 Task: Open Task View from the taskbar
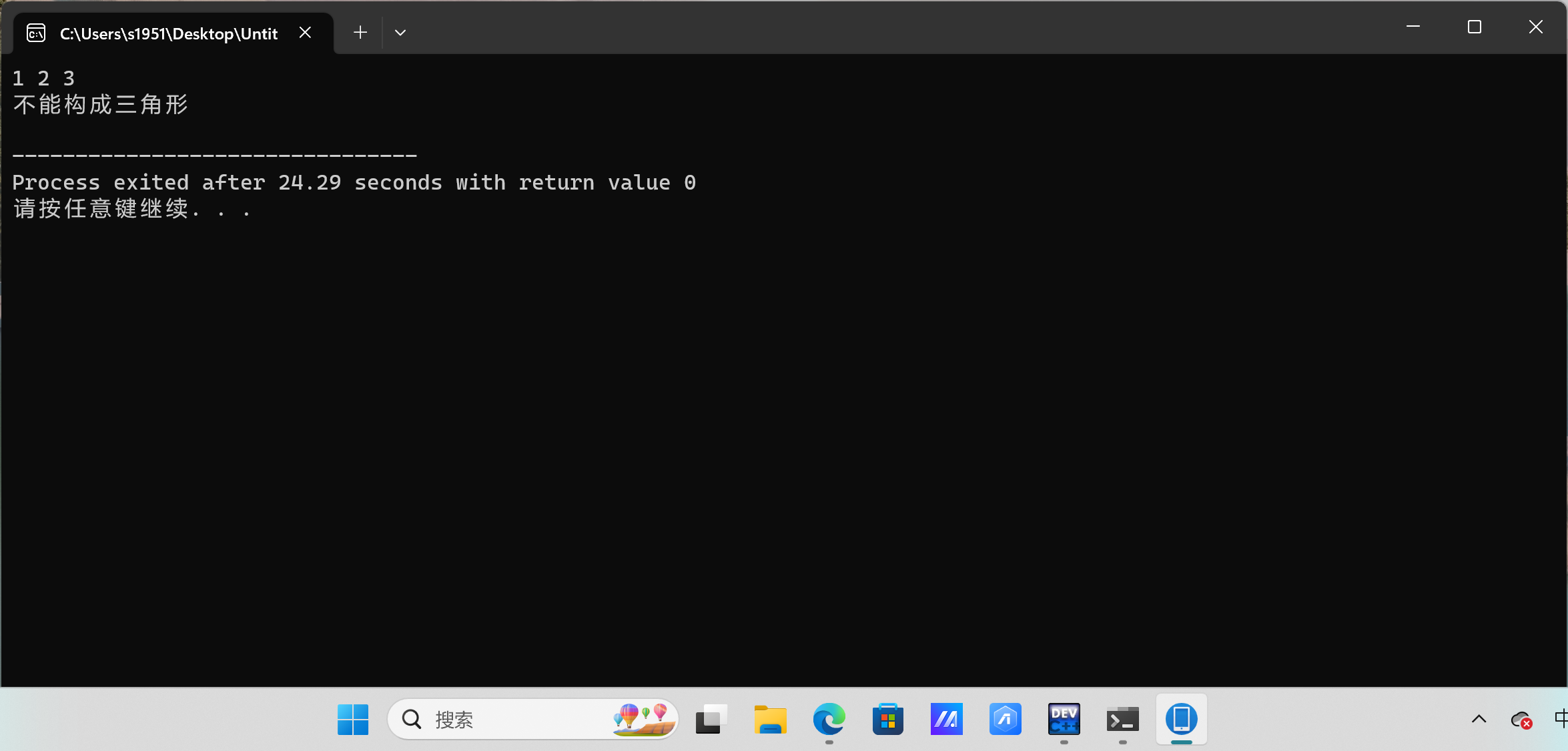tap(711, 719)
